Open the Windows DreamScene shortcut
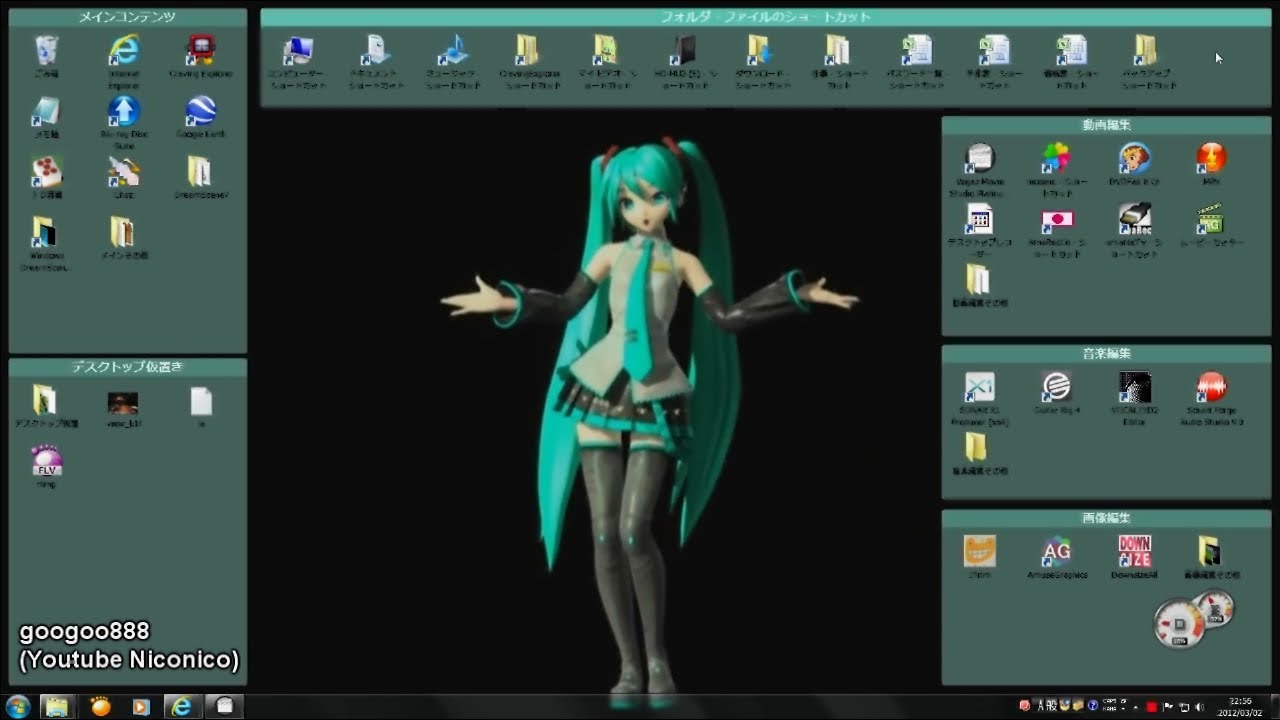1280x720 pixels. coord(44,233)
